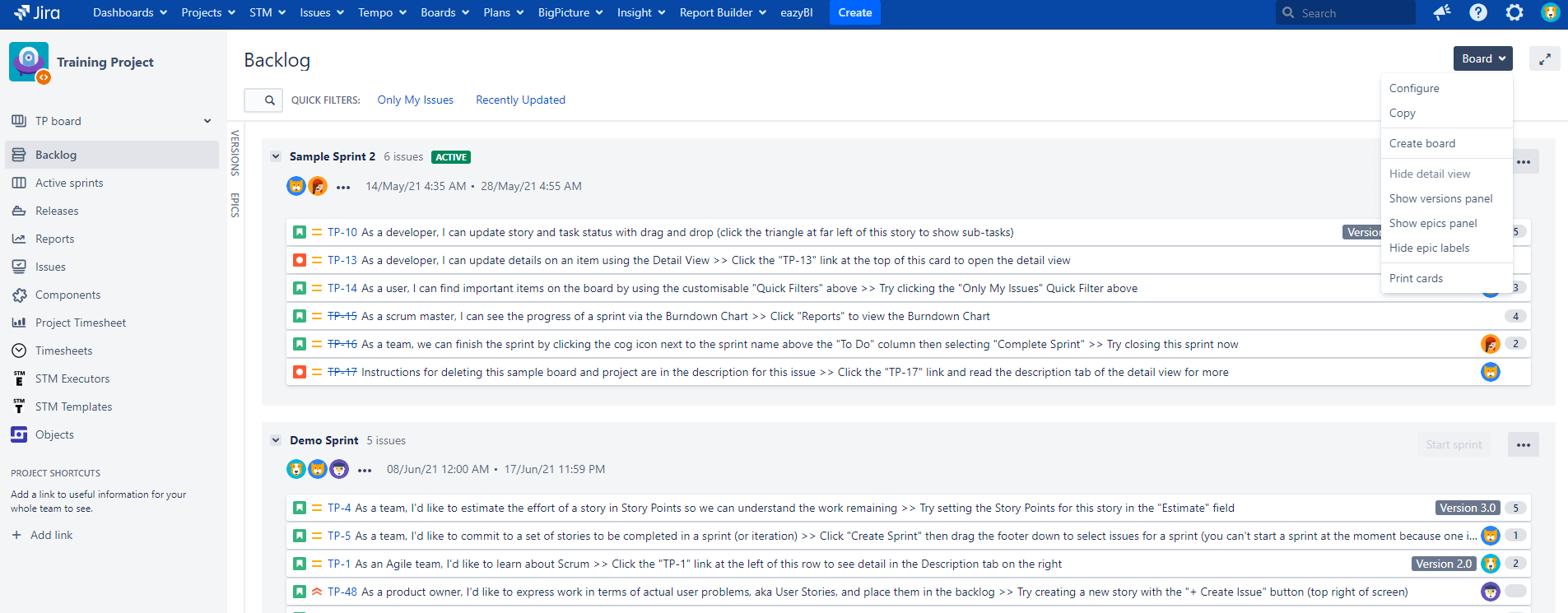The image size is (1568, 613).
Task: Open the Jira logo home link
Action: pyautogui.click(x=37, y=12)
